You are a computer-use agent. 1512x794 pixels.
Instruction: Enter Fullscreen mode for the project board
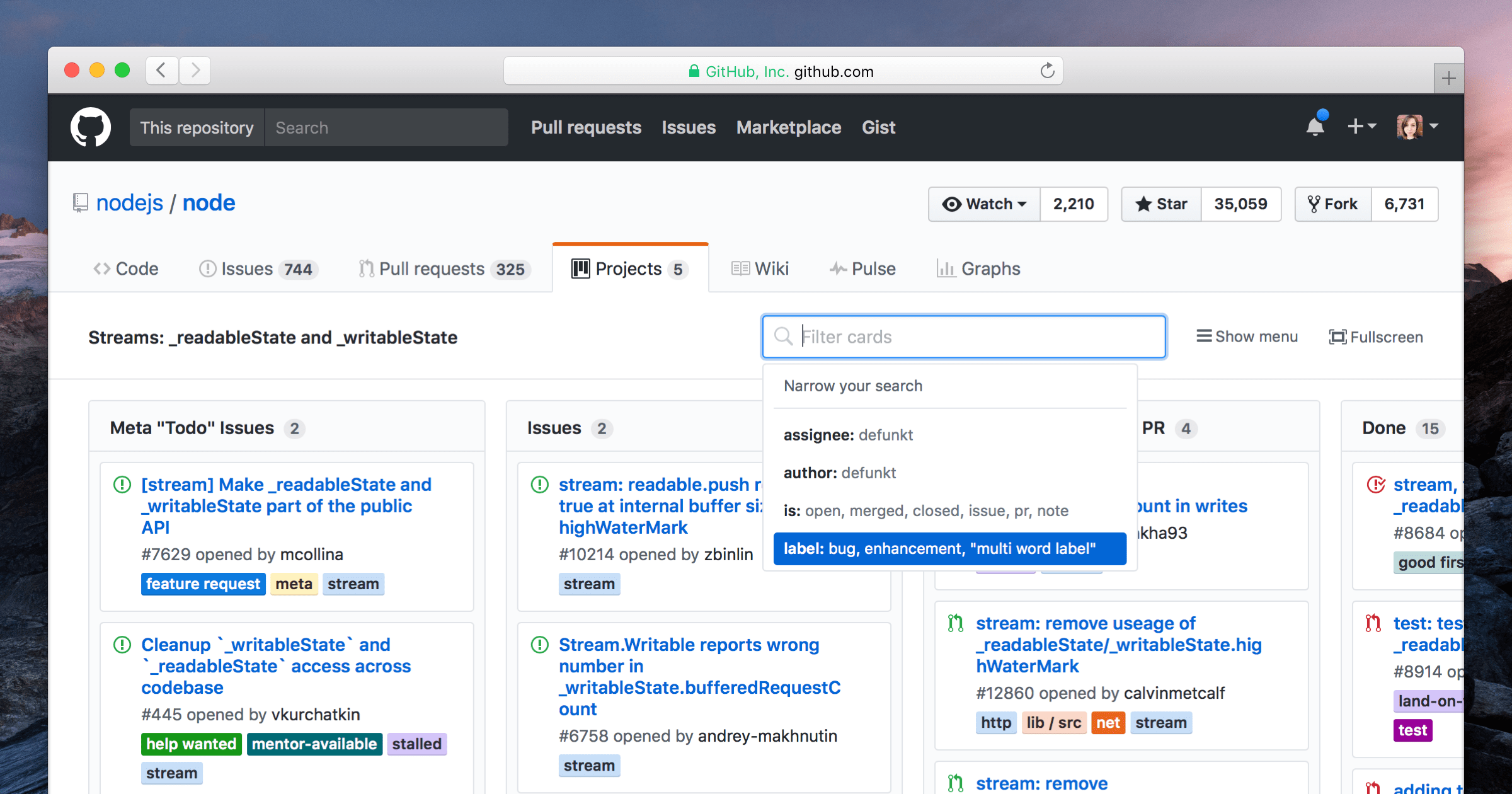1376,337
